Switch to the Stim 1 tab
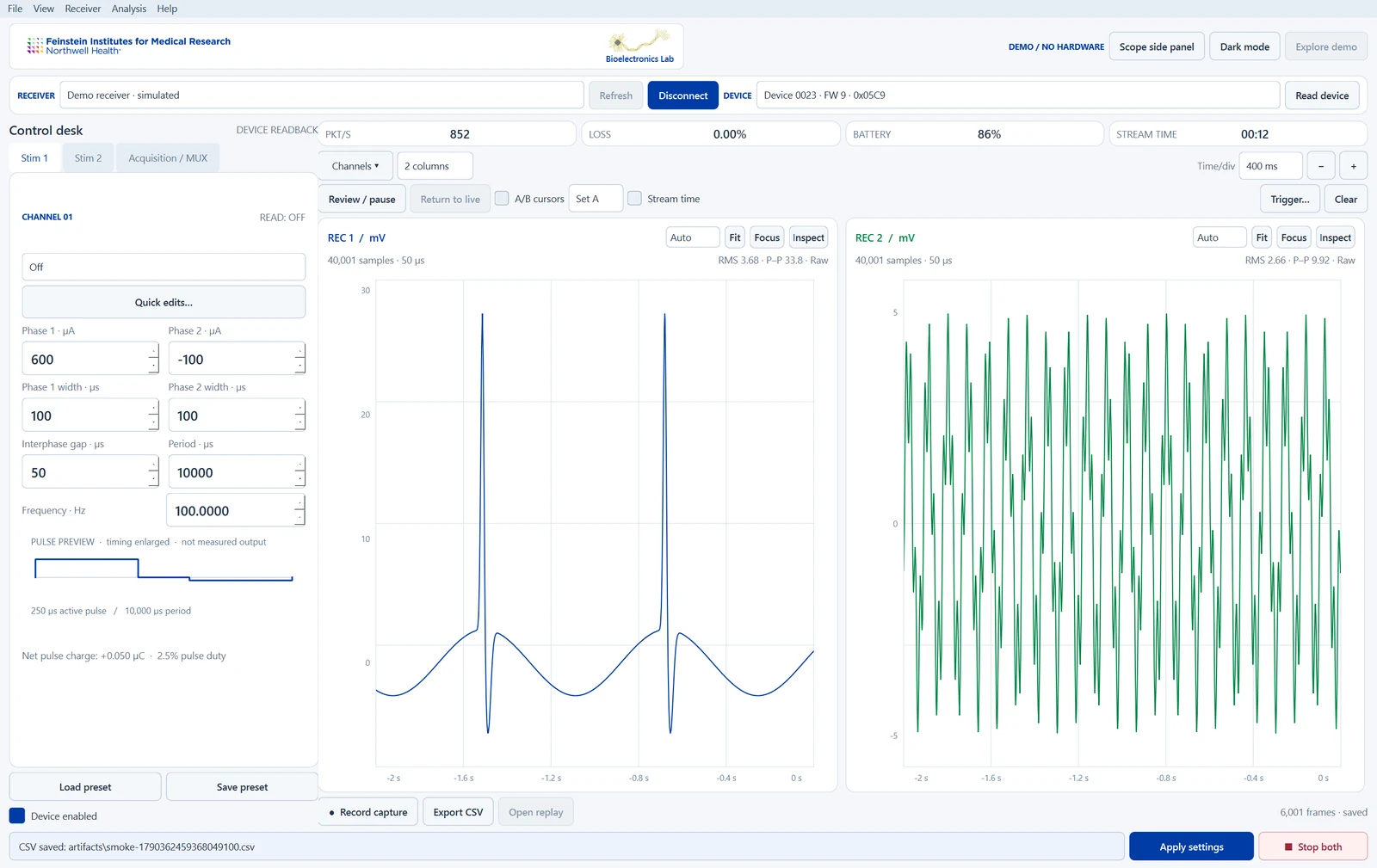 tap(34, 158)
